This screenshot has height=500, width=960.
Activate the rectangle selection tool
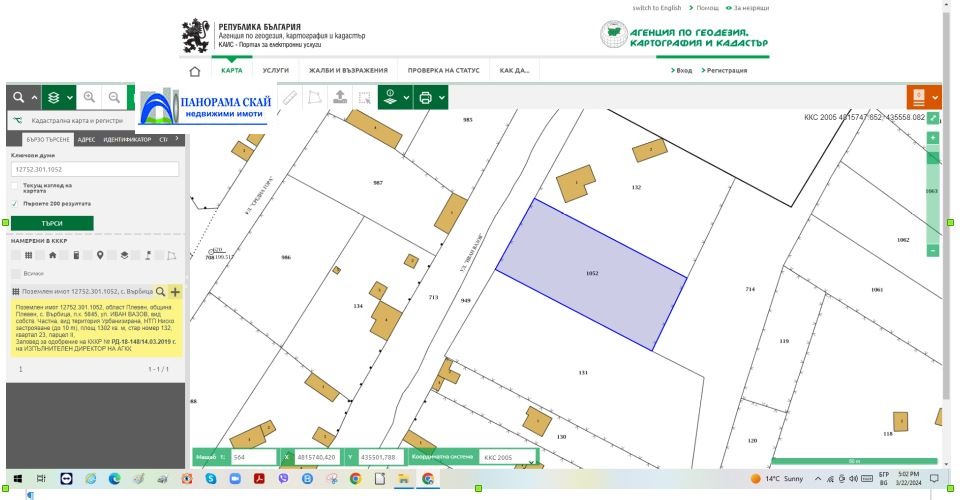(x=365, y=97)
